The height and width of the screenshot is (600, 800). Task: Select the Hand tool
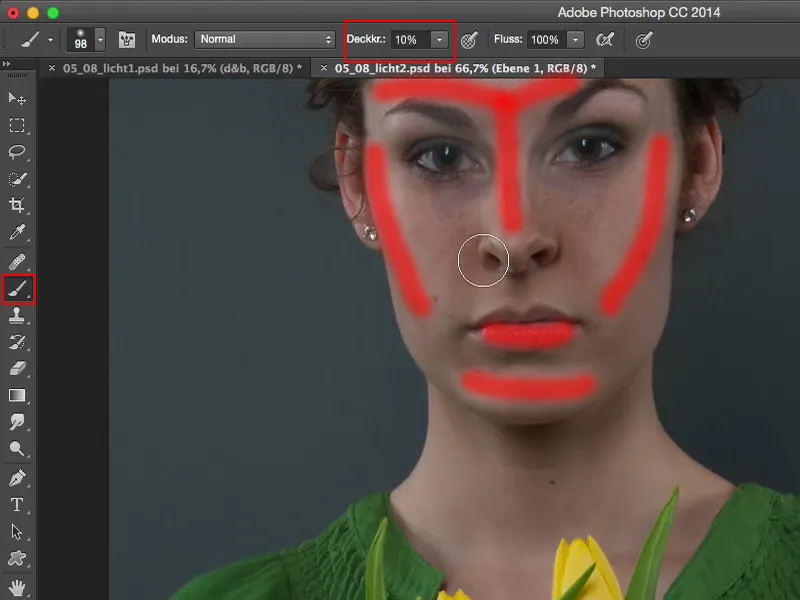click(17, 587)
